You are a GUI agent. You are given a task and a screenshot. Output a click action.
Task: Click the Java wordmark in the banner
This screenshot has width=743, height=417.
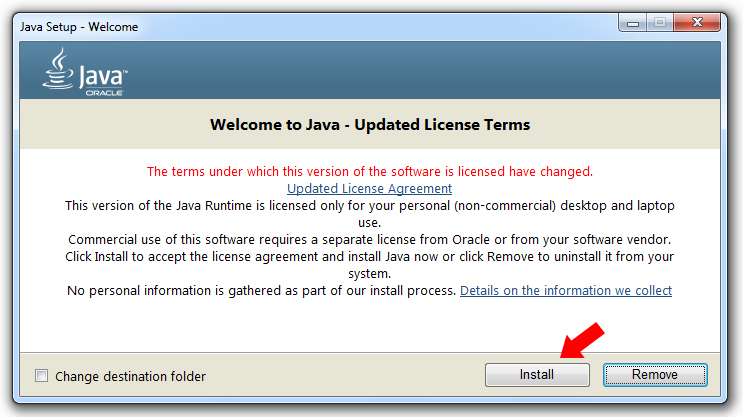click(x=102, y=77)
